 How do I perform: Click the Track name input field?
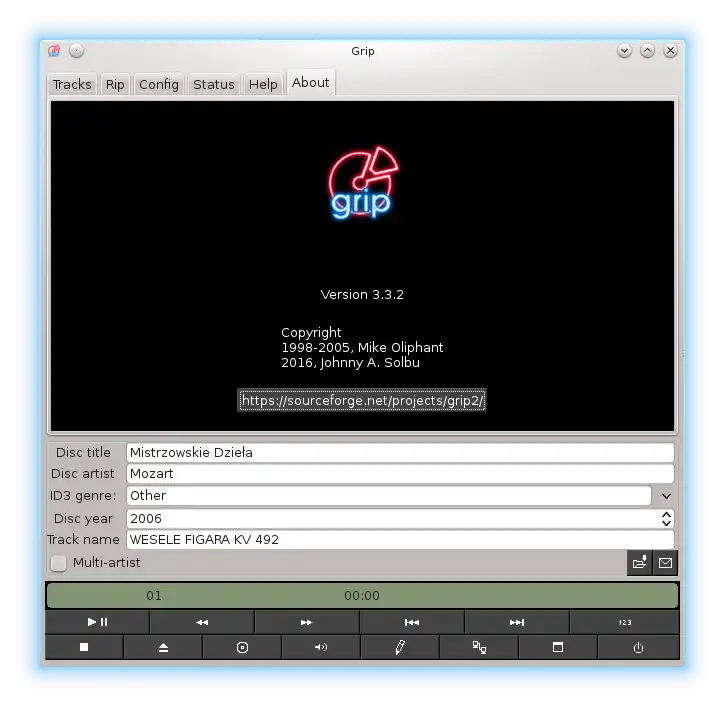[x=400, y=540]
